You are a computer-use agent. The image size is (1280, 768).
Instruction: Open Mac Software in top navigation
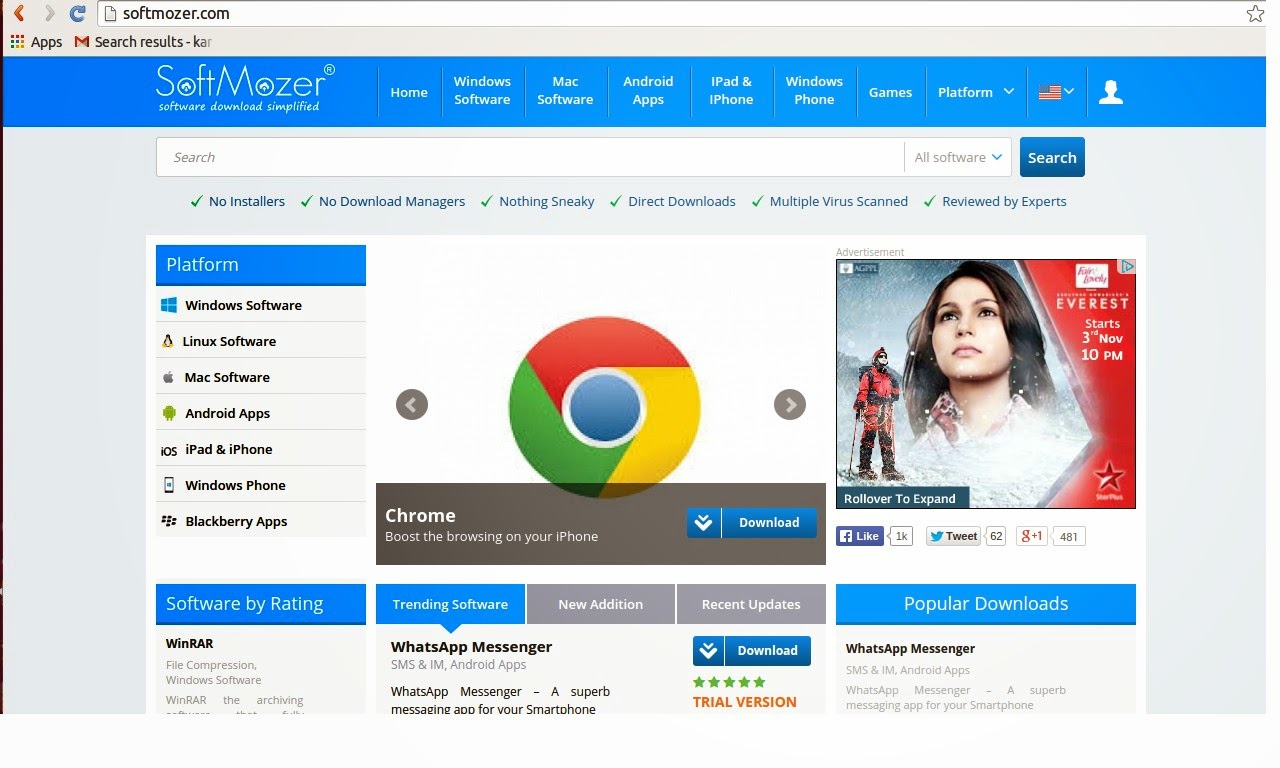(565, 91)
